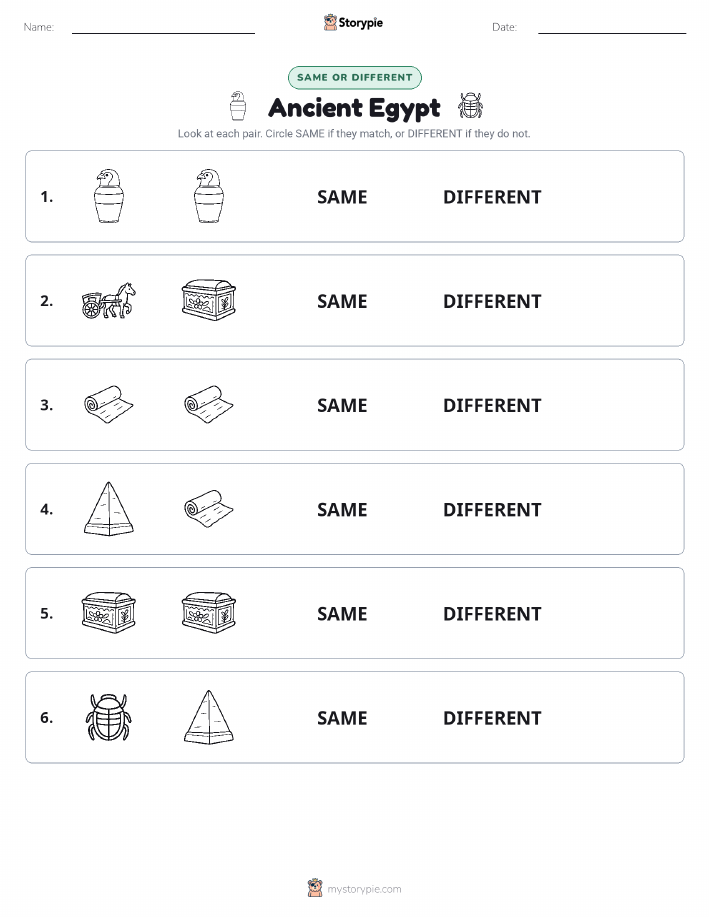Select SAME for pair 3

[x=342, y=405]
